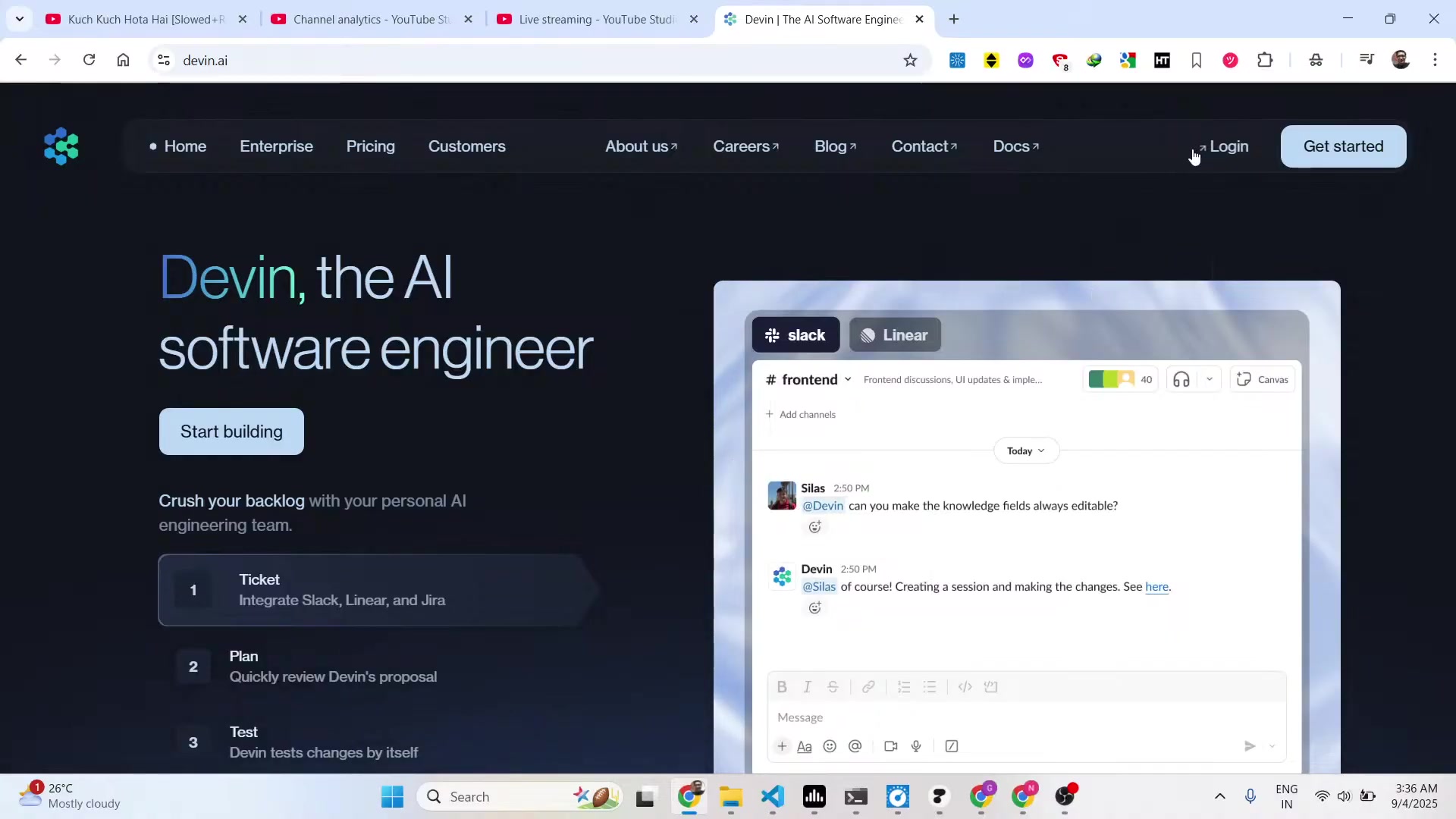Open the Extensions puzzle icon
The image size is (1456, 819).
[1265, 60]
